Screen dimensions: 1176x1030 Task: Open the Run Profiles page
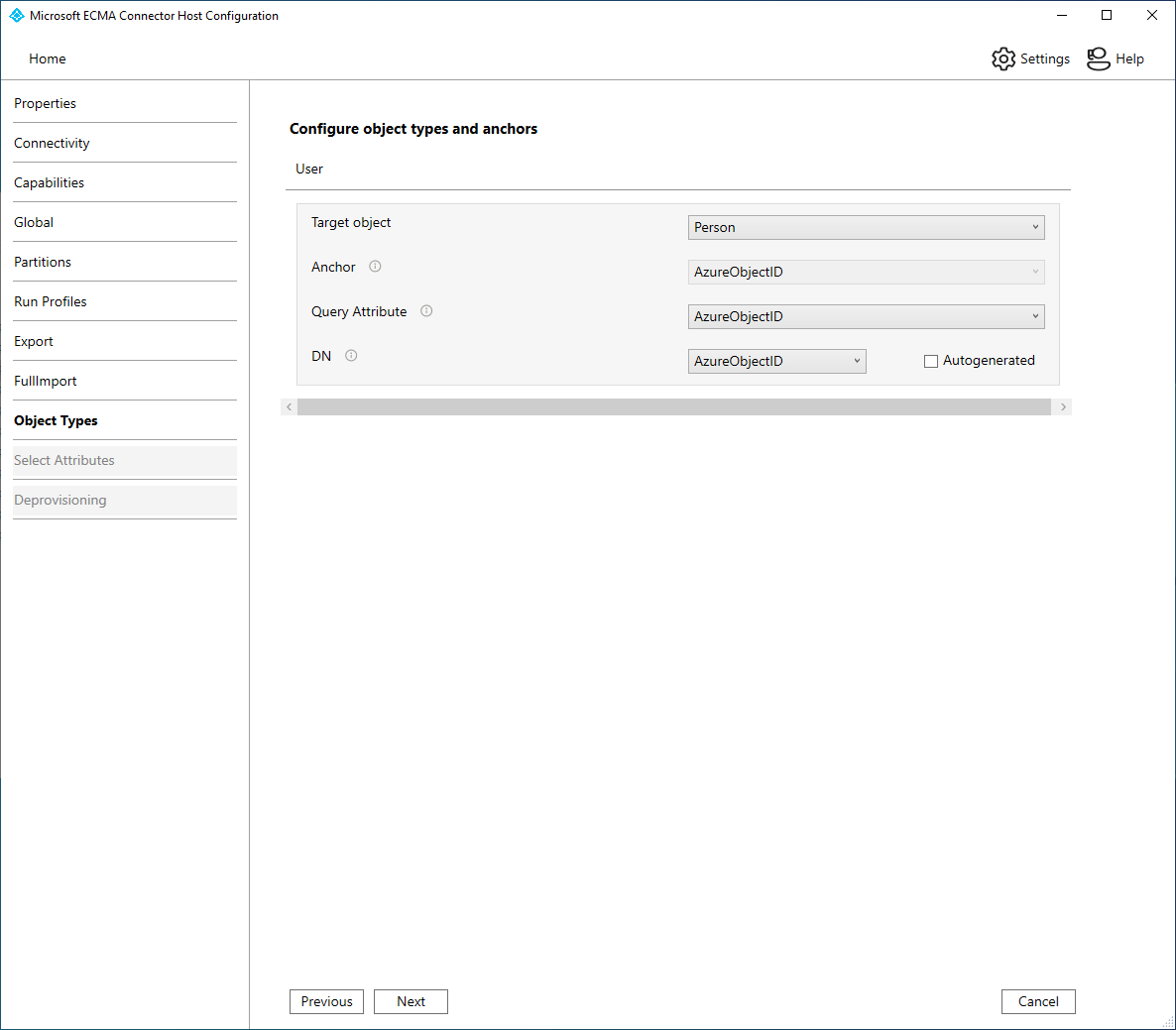point(125,302)
